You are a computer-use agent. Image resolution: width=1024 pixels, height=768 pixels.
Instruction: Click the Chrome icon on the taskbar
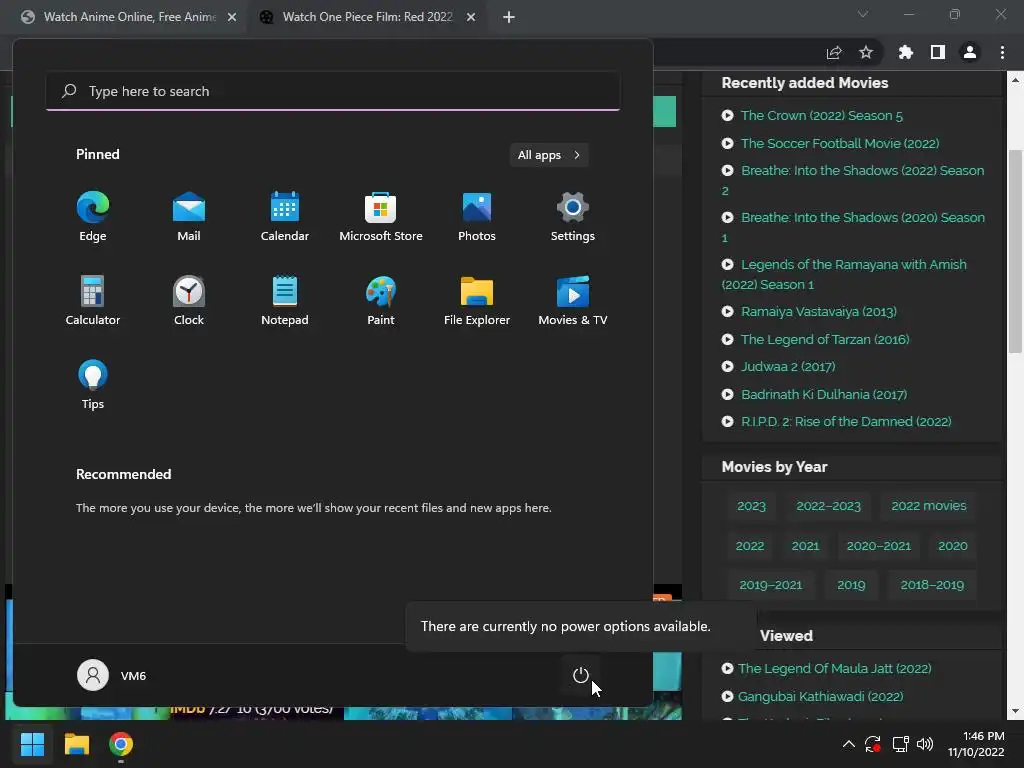pyautogui.click(x=121, y=744)
